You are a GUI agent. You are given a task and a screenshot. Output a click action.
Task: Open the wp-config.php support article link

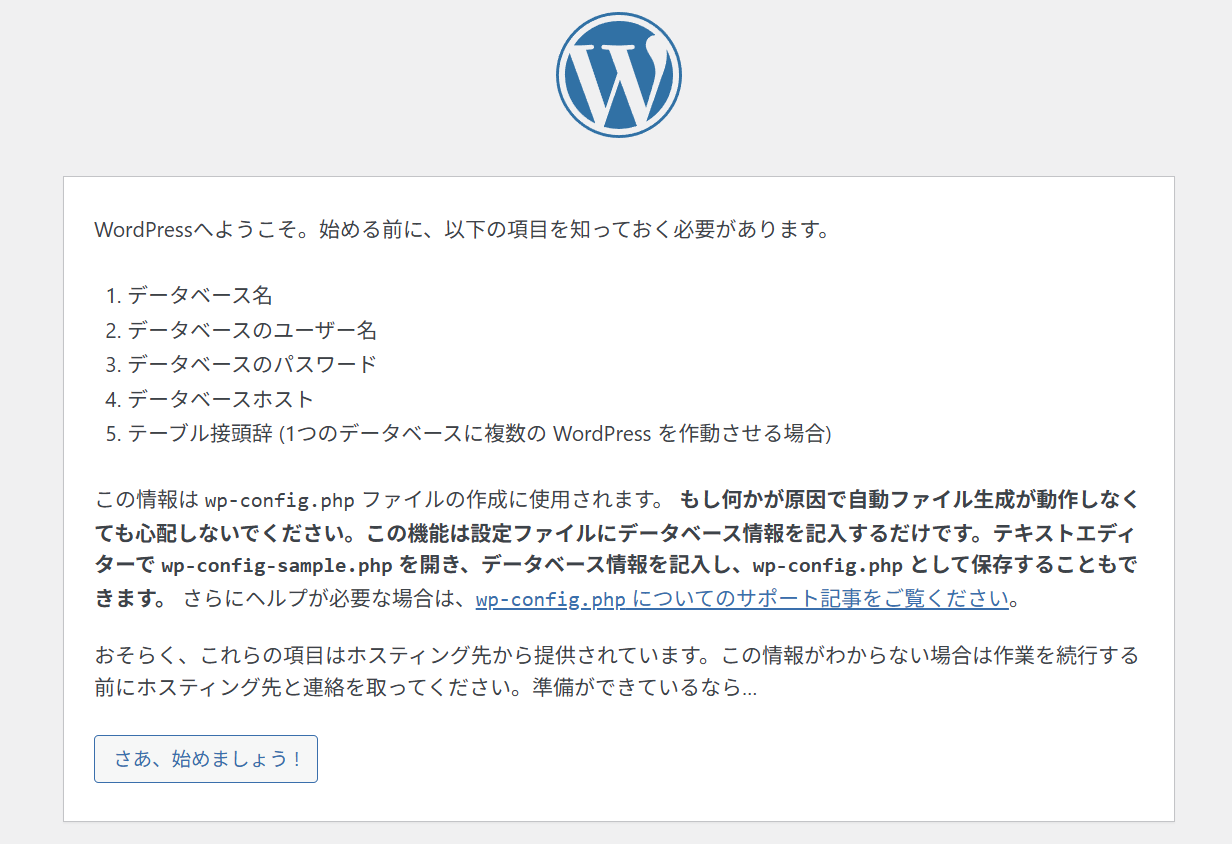pos(742,600)
